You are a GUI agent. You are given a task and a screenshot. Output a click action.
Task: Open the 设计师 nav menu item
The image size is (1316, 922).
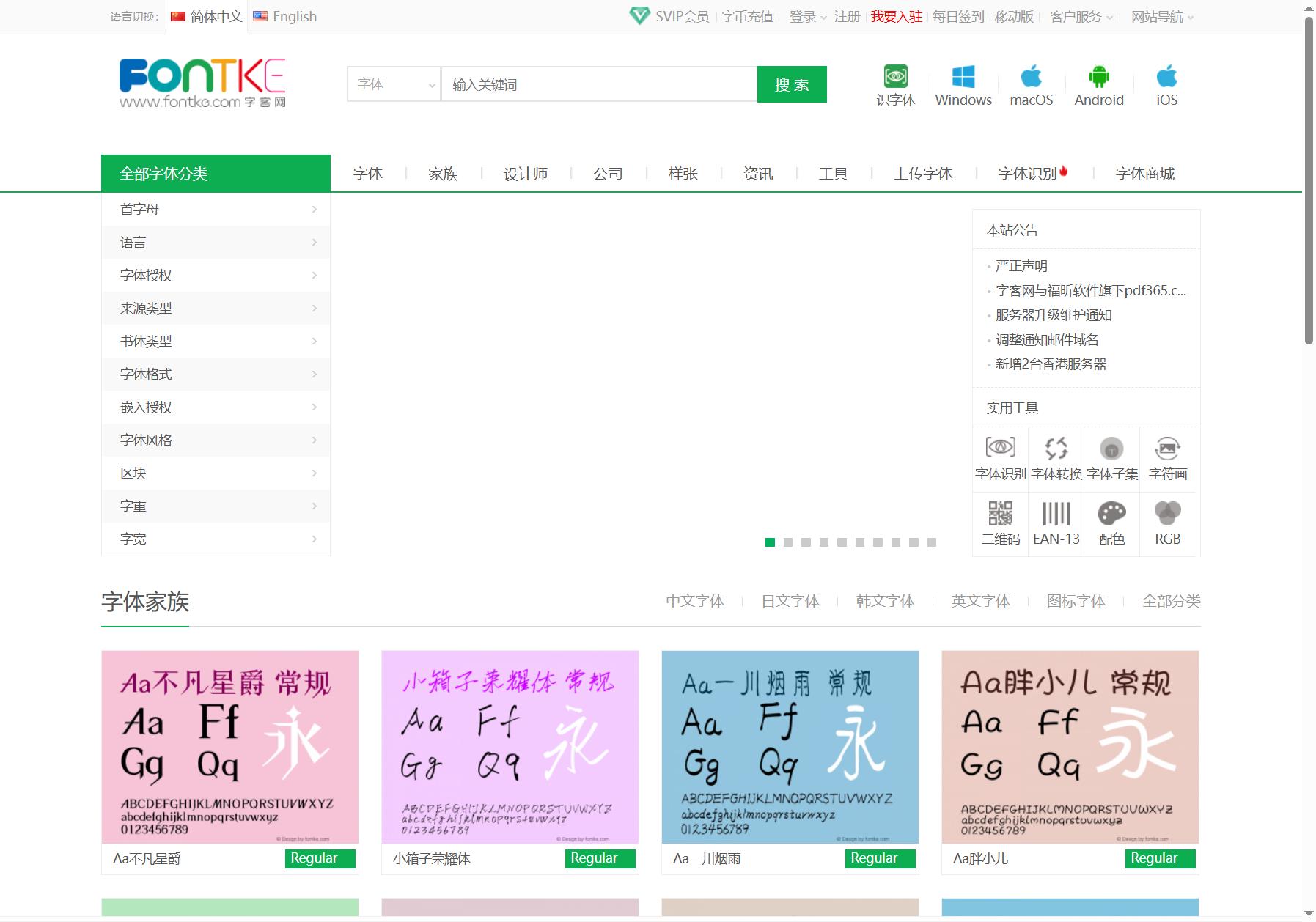click(x=526, y=174)
